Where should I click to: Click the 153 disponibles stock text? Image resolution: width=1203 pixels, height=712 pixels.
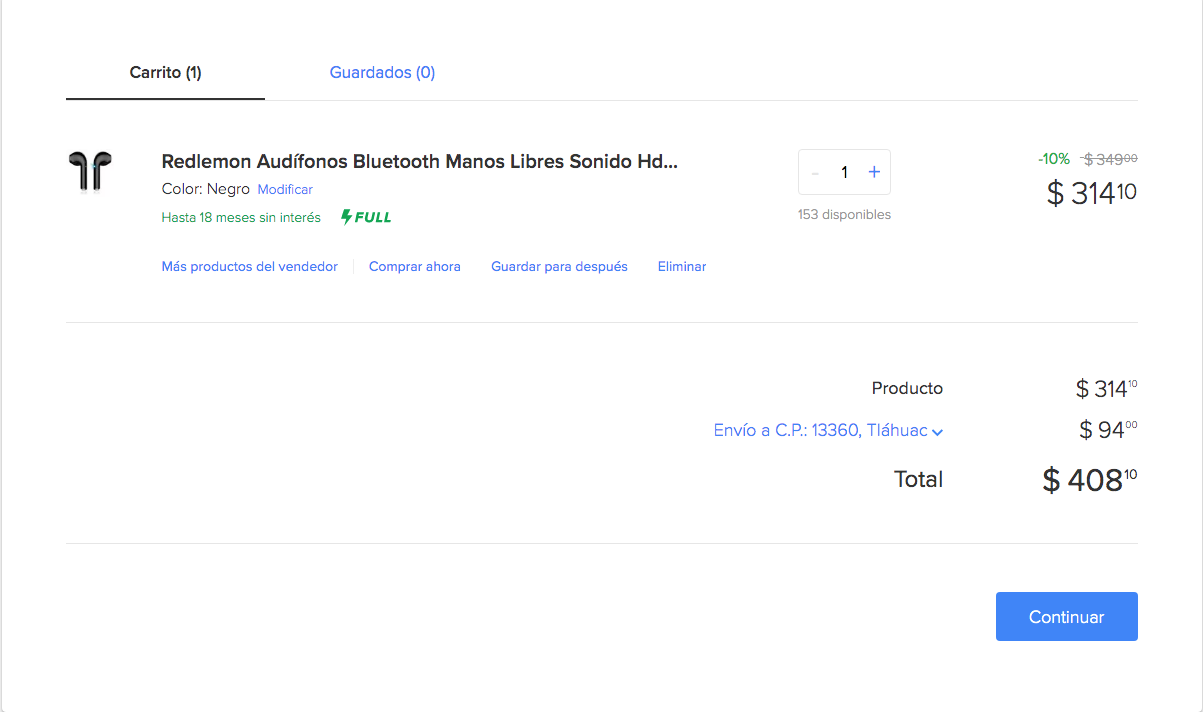pyautogui.click(x=844, y=215)
